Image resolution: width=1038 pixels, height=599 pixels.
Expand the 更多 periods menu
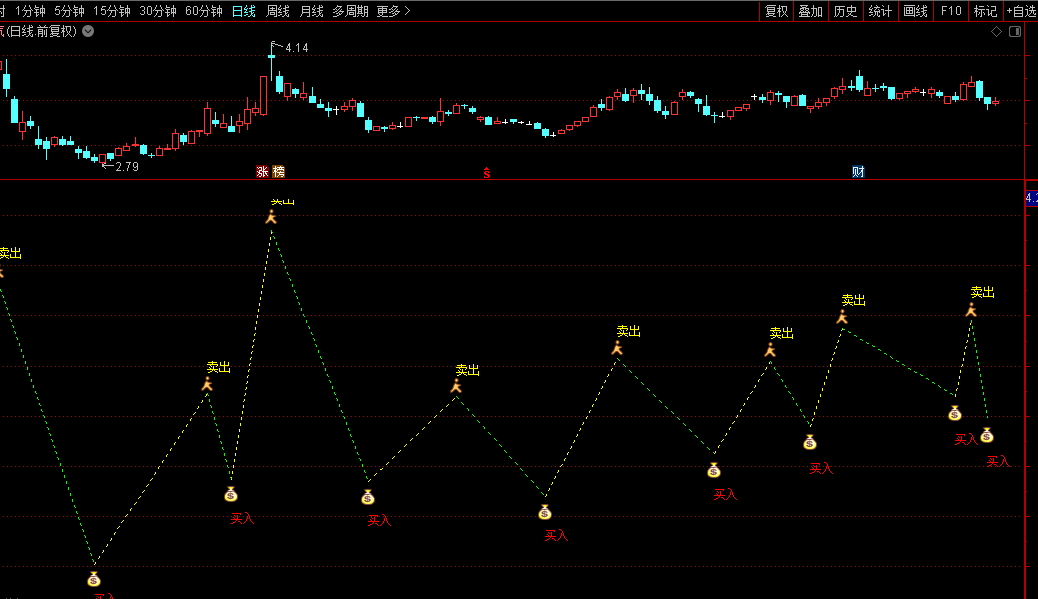pyautogui.click(x=393, y=11)
